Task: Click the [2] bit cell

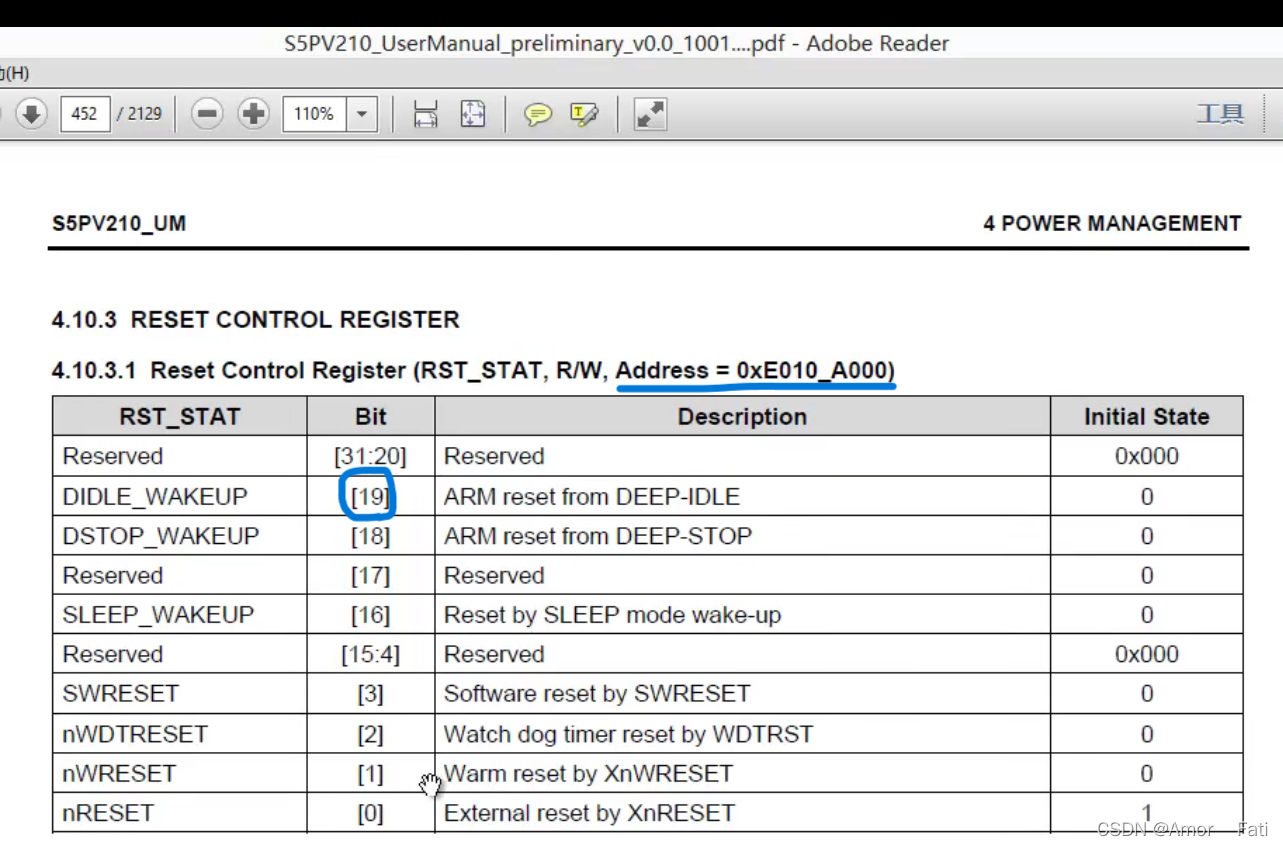Action: [370, 734]
